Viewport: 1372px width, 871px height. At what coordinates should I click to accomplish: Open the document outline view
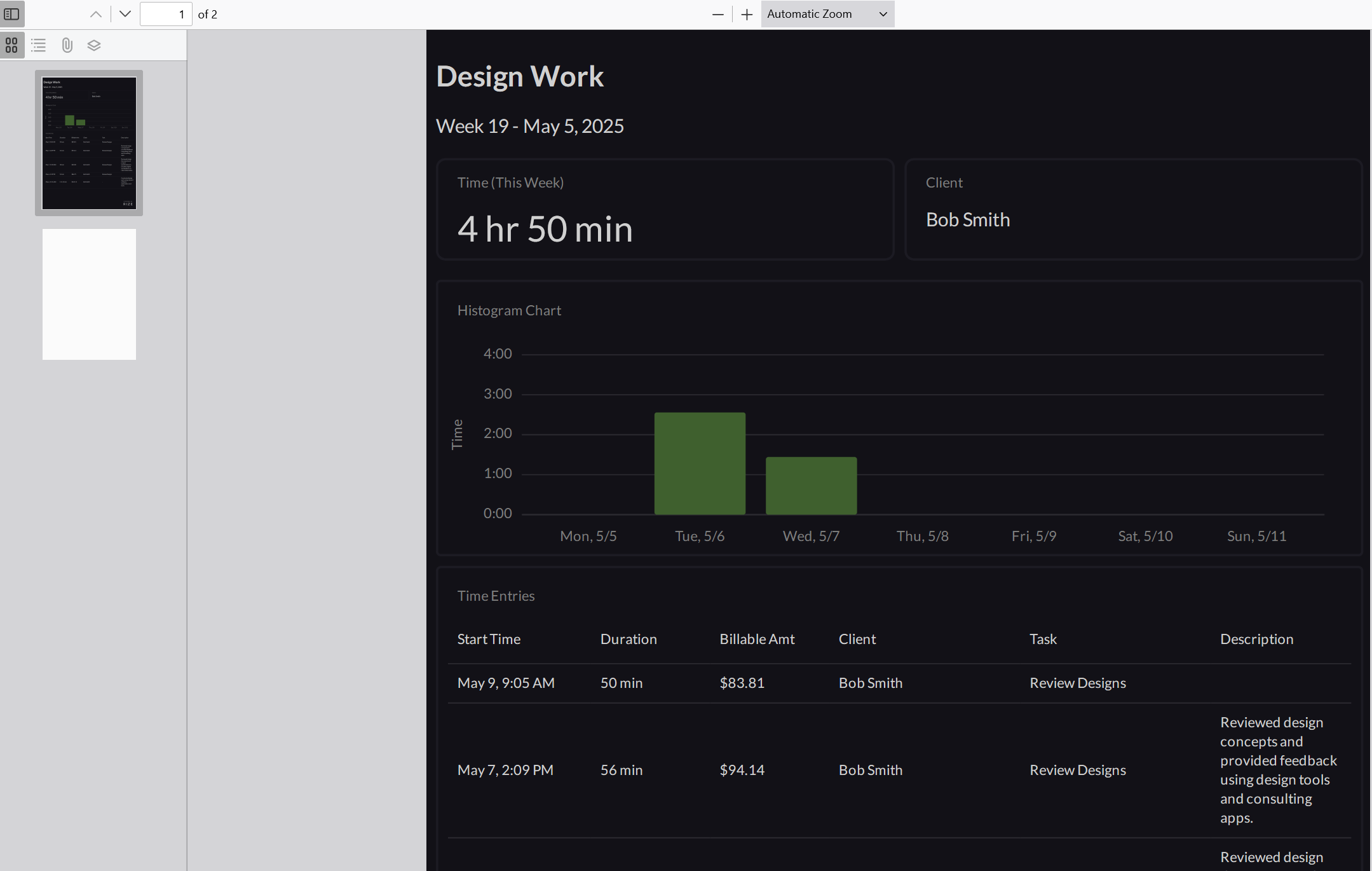[x=39, y=45]
